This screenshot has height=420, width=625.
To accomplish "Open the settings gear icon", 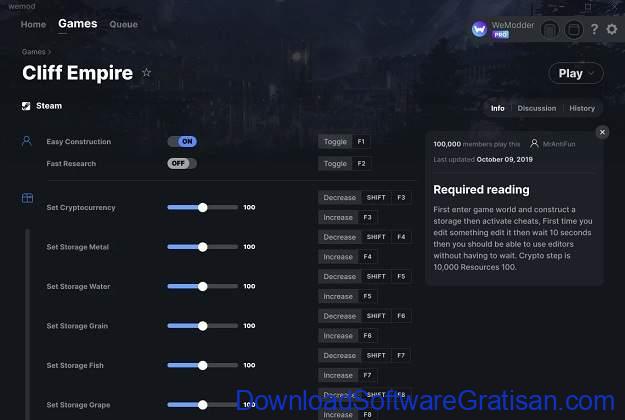I will click(x=612, y=29).
